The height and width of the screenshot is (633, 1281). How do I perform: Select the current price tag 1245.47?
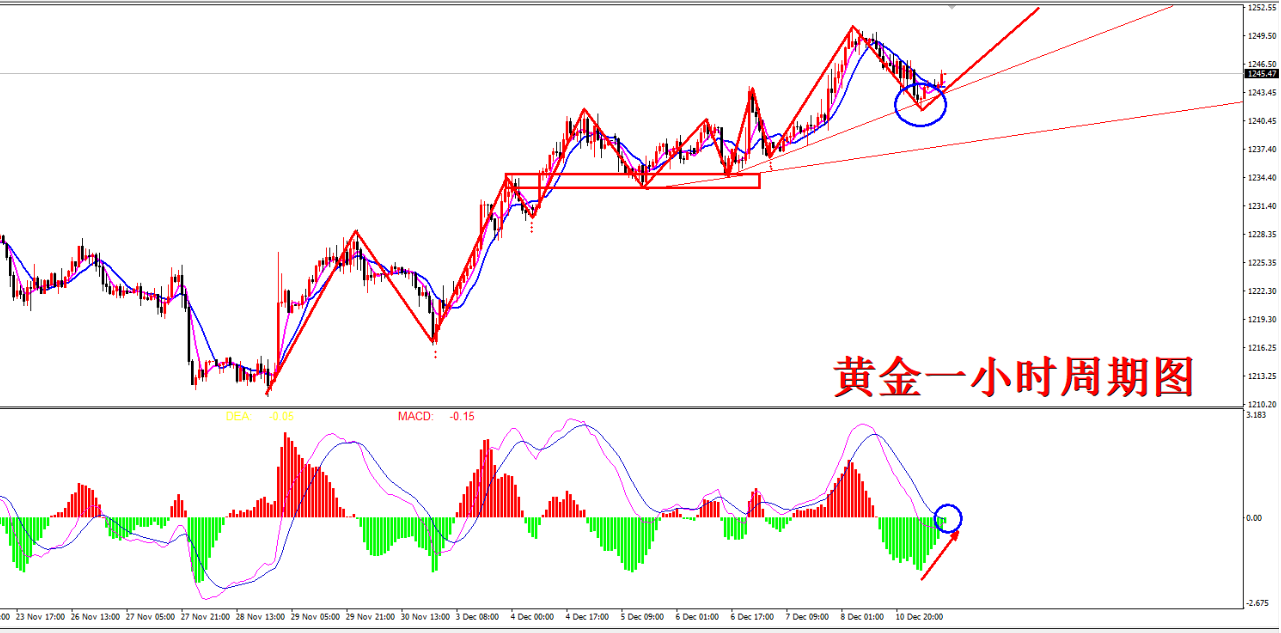pyautogui.click(x=1262, y=73)
